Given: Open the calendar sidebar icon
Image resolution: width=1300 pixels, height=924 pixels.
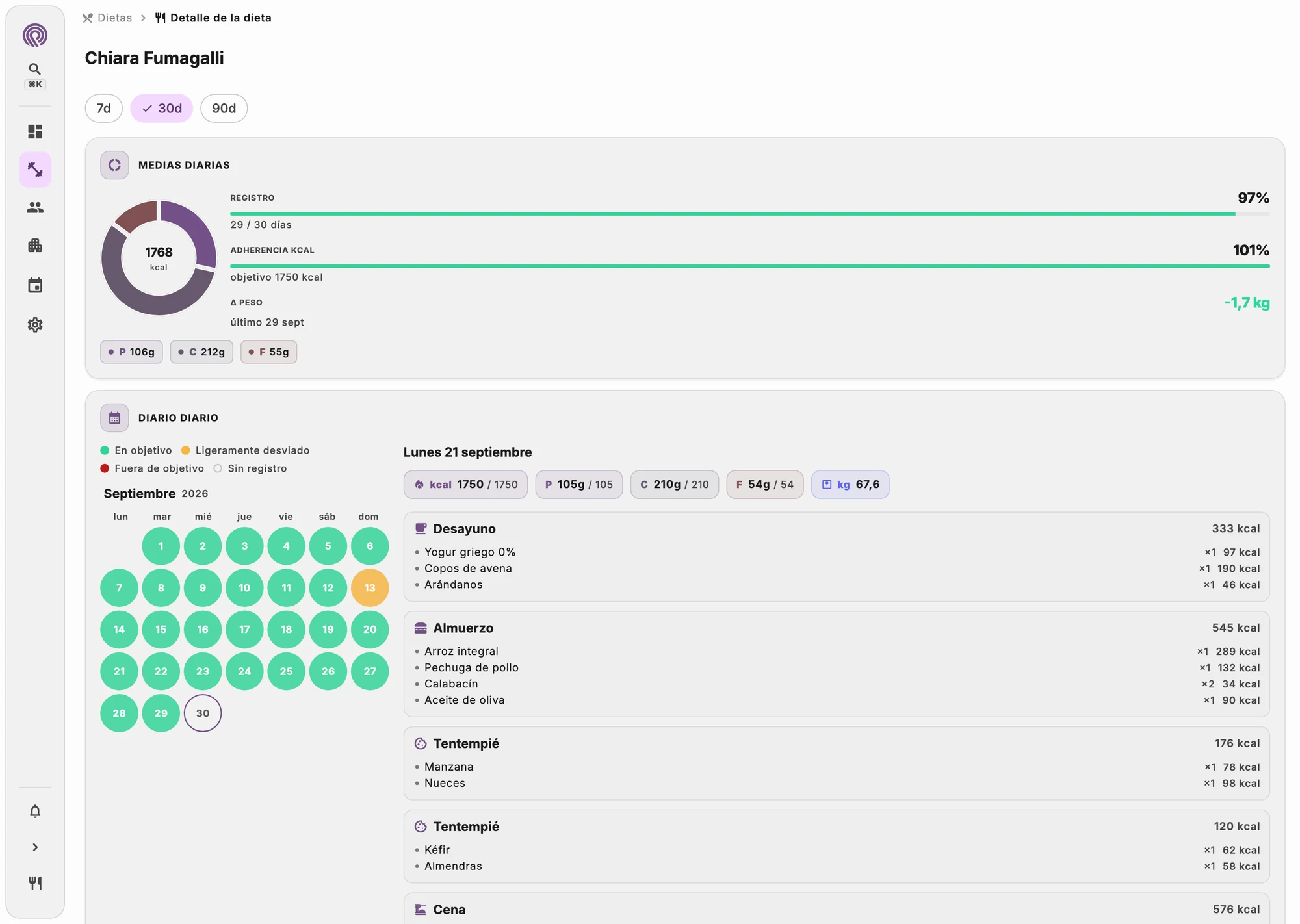Looking at the screenshot, I should 35,285.
